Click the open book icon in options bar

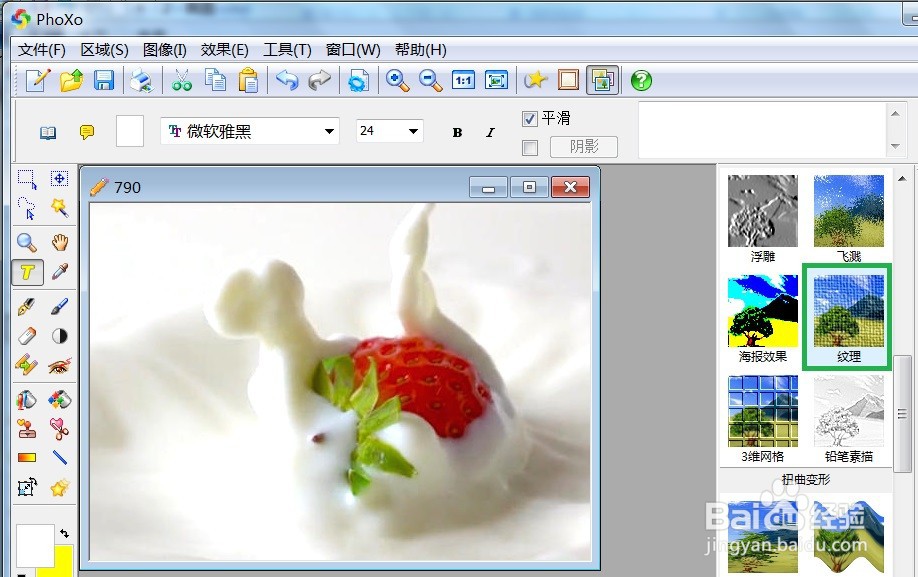click(48, 133)
